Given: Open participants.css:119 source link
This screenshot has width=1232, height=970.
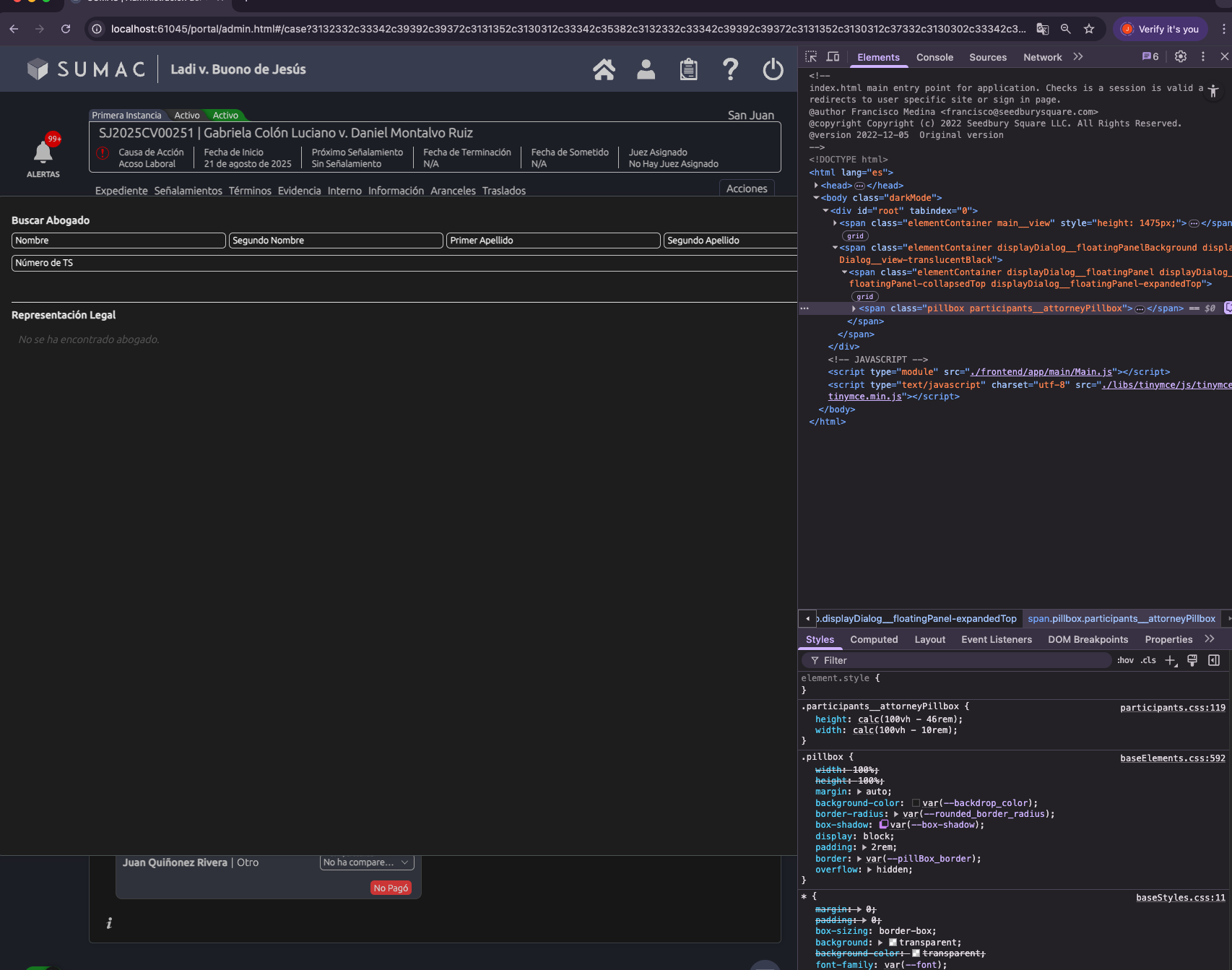Looking at the screenshot, I should 1172,708.
